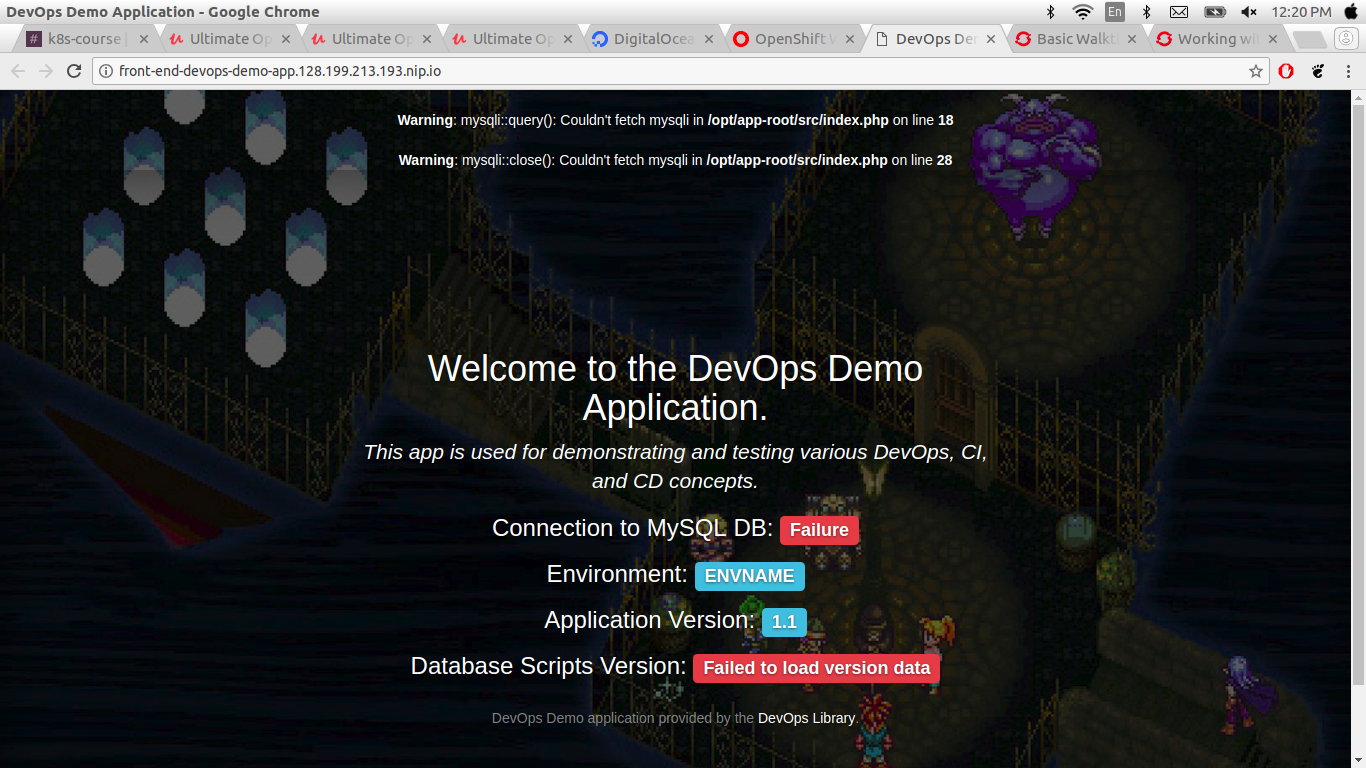Click the Welcome to the DevOps Demo heading

(675, 388)
